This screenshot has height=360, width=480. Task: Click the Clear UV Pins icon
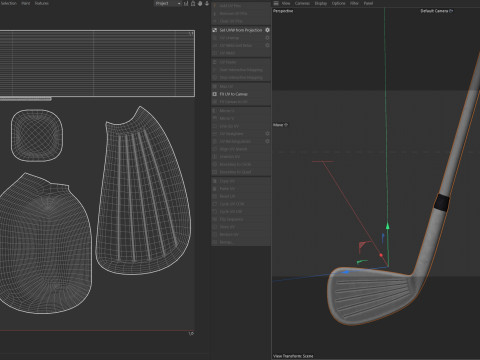(x=215, y=21)
